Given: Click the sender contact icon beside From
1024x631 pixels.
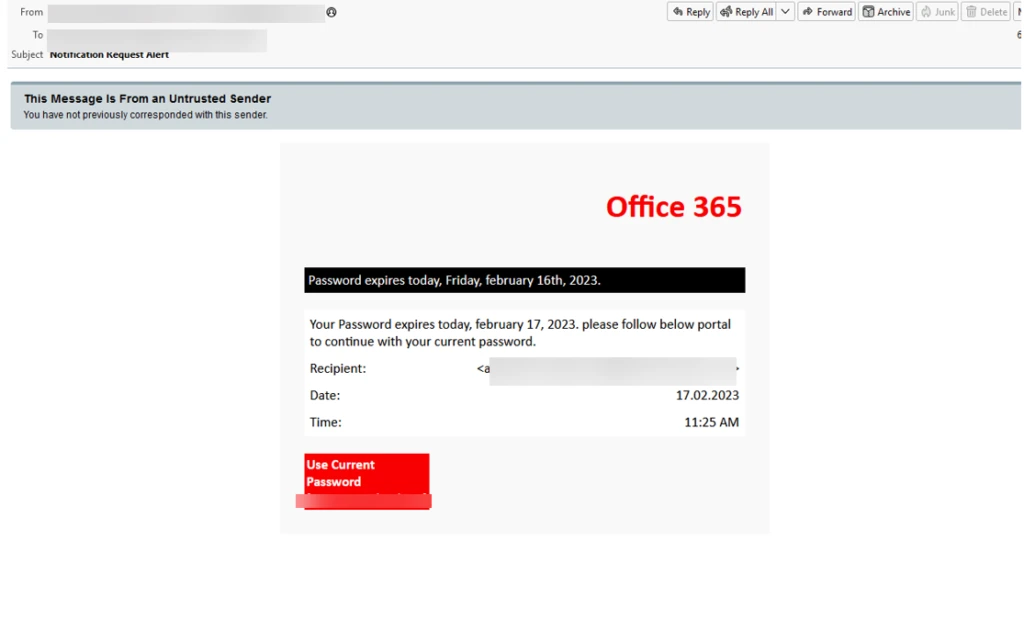Looking at the screenshot, I should click(x=331, y=12).
